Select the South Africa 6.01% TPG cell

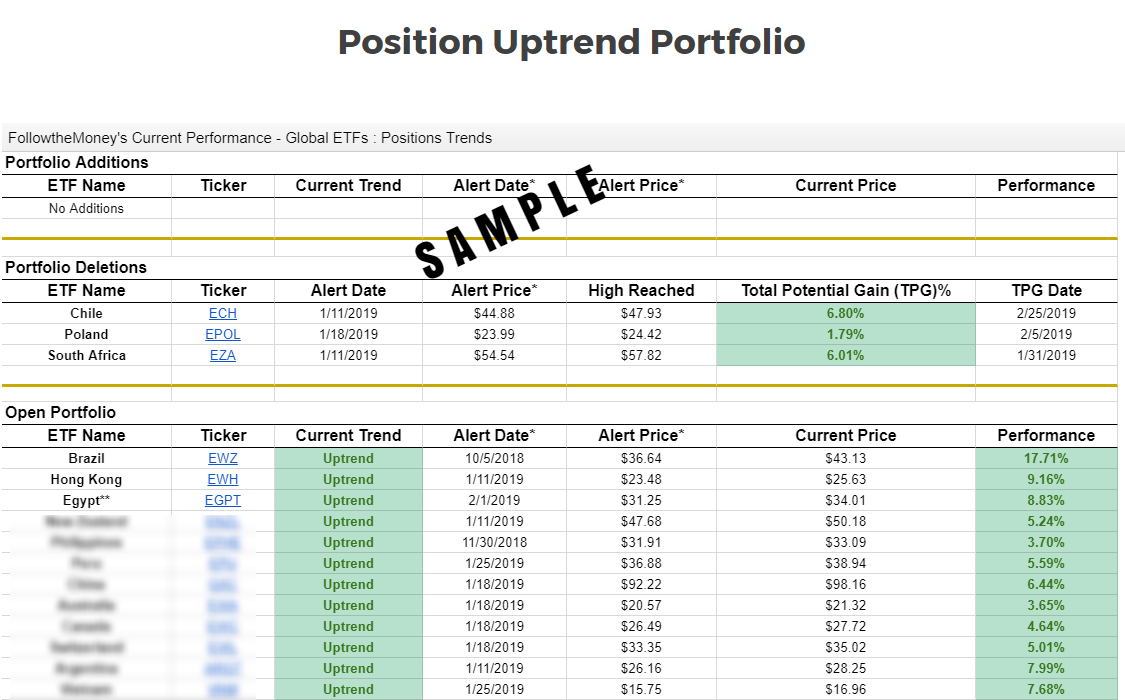pyautogui.click(x=845, y=355)
